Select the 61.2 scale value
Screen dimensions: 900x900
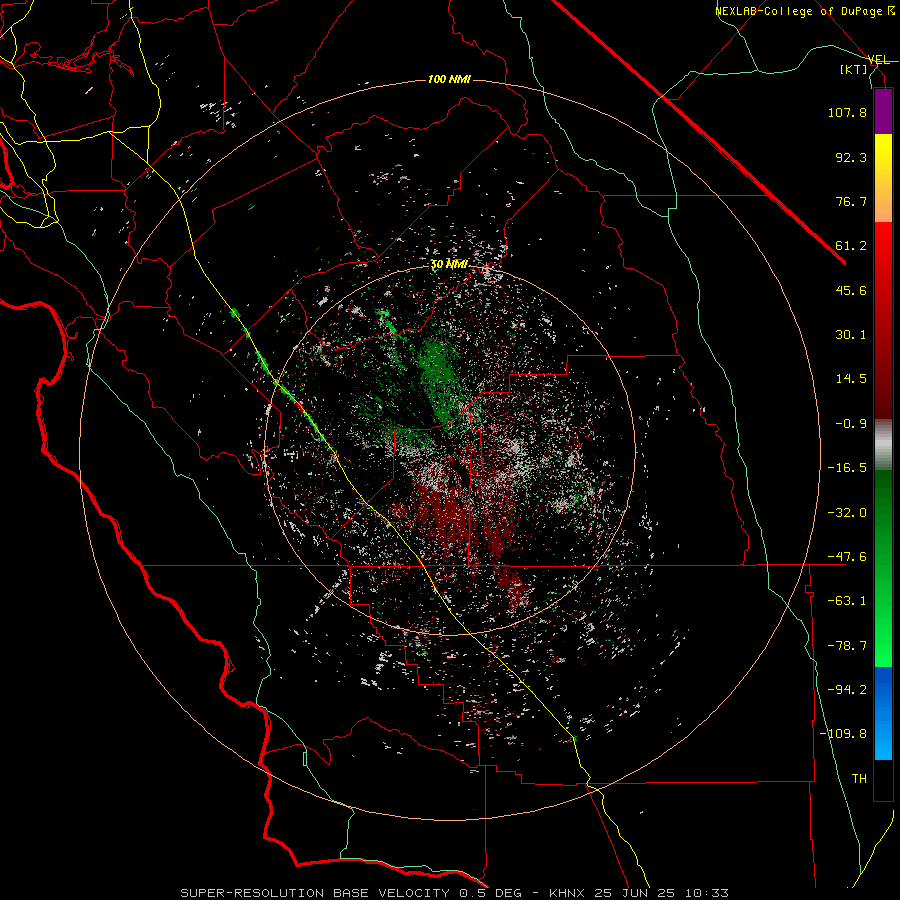[851, 246]
